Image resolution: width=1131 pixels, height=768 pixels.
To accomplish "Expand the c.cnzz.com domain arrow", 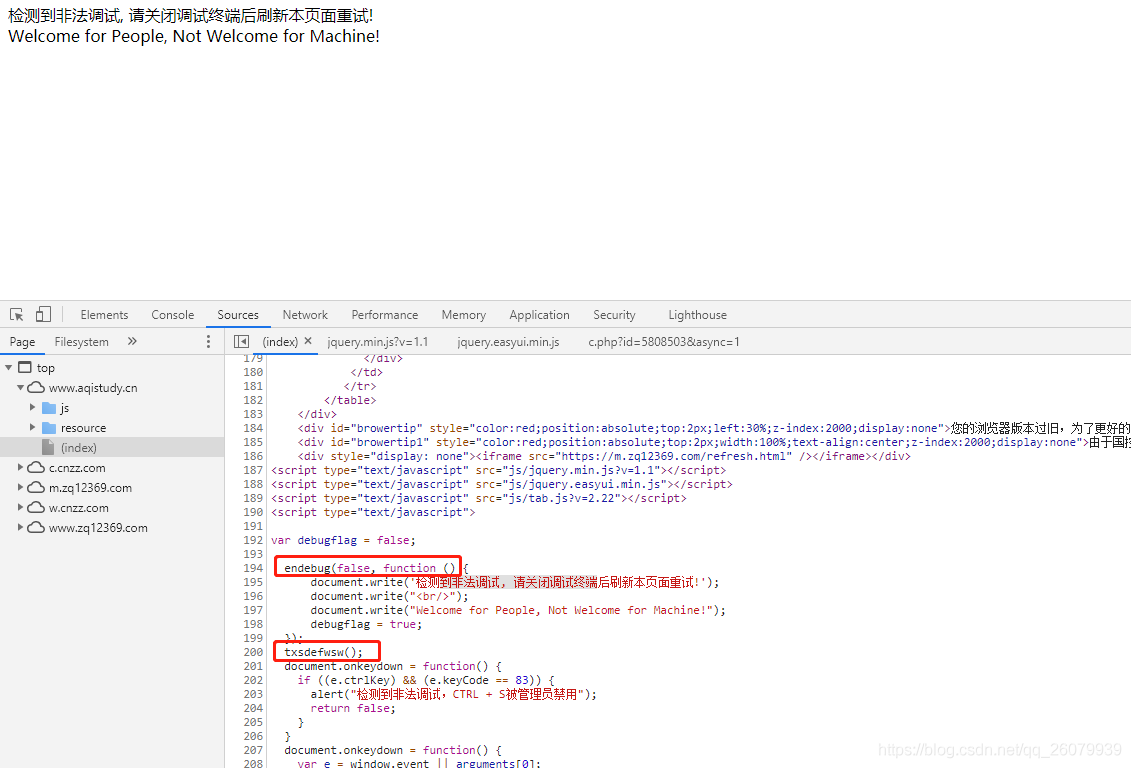I will coord(20,467).
